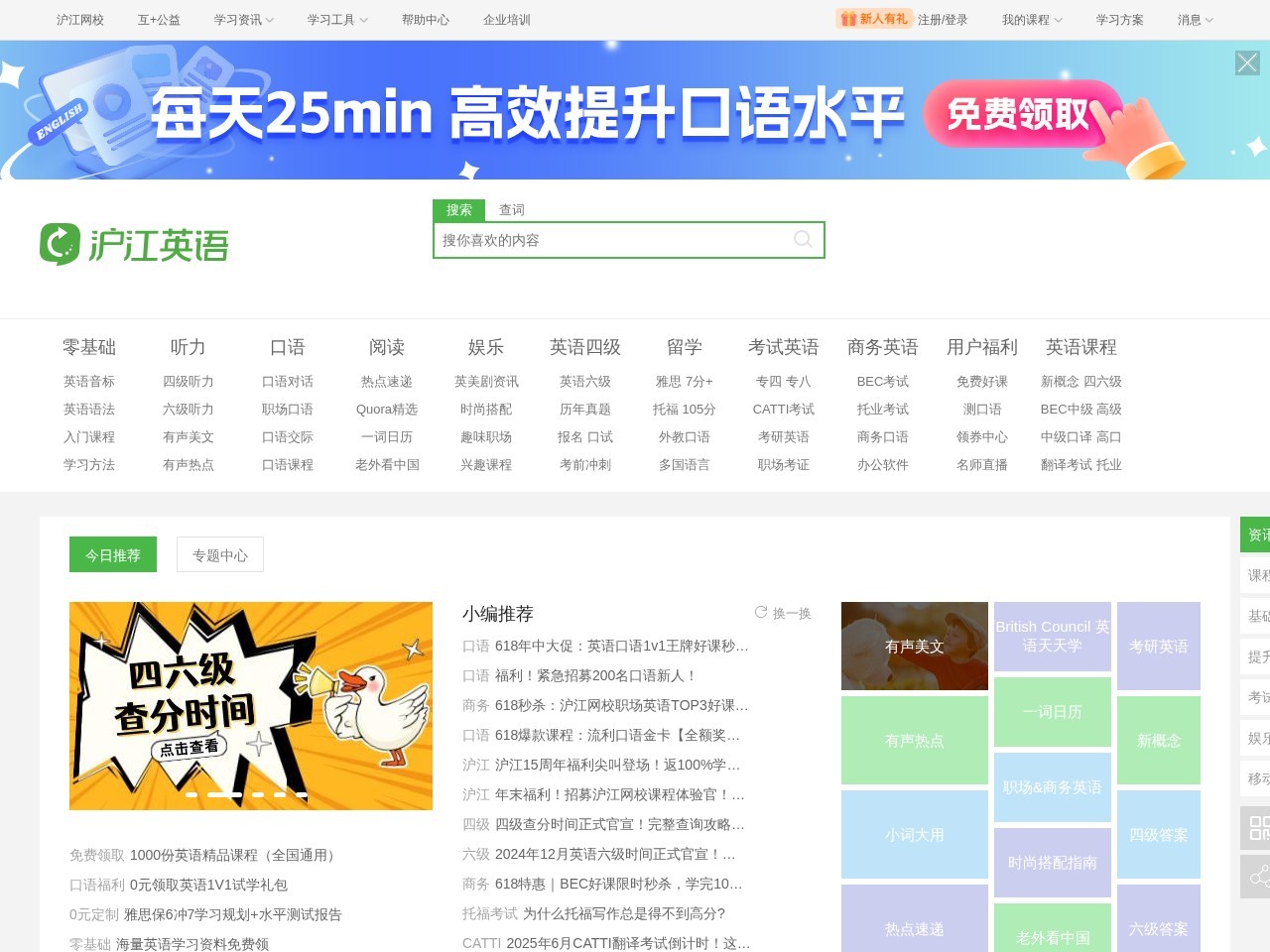Close the top banner with the X icon
Image resolution: width=1270 pixels, height=952 pixels.
coord(1246,62)
